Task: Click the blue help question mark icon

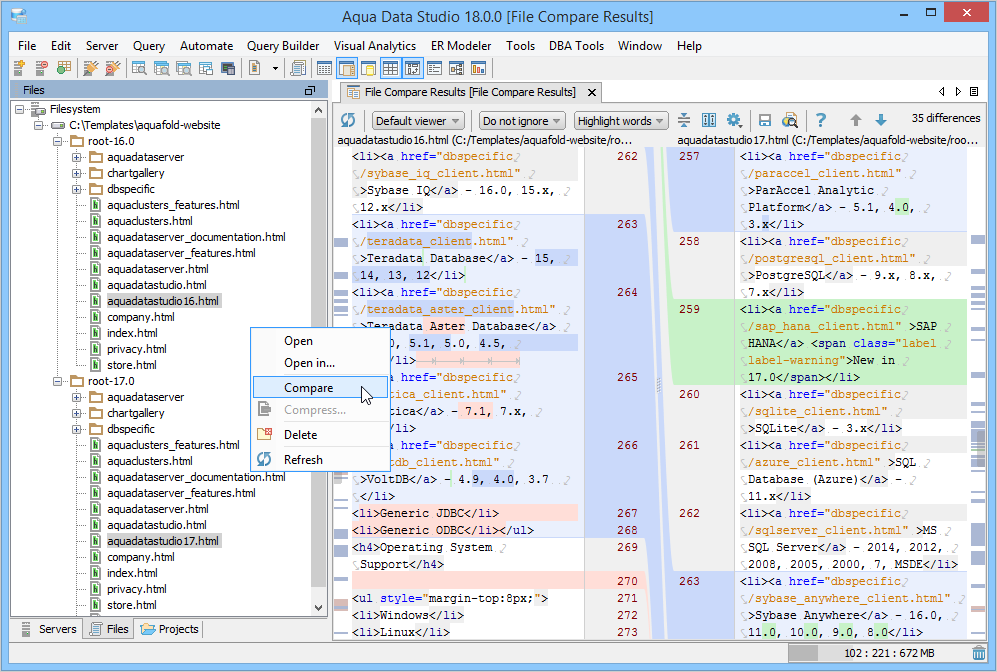Action: click(821, 121)
